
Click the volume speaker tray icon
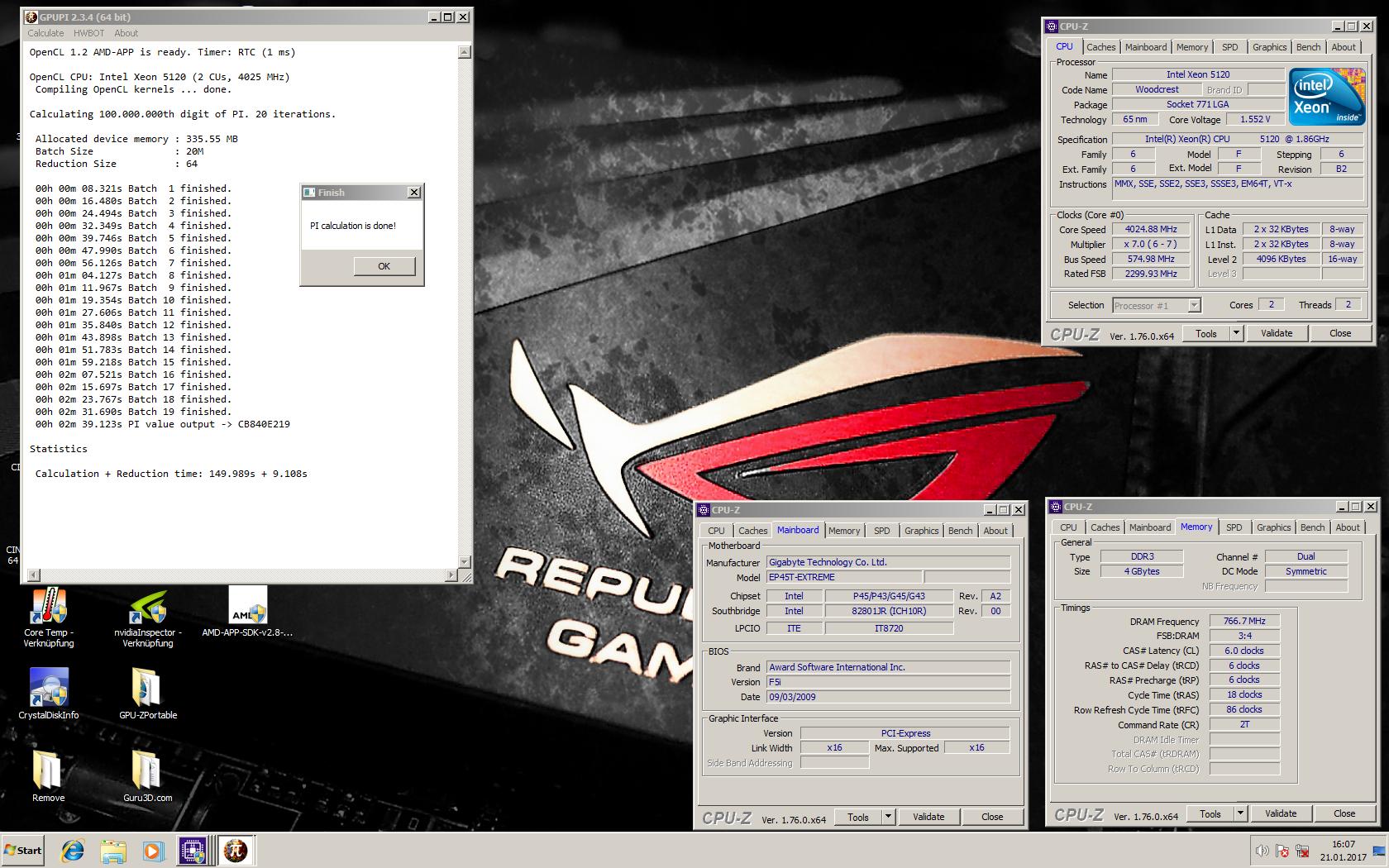[x=1262, y=851]
